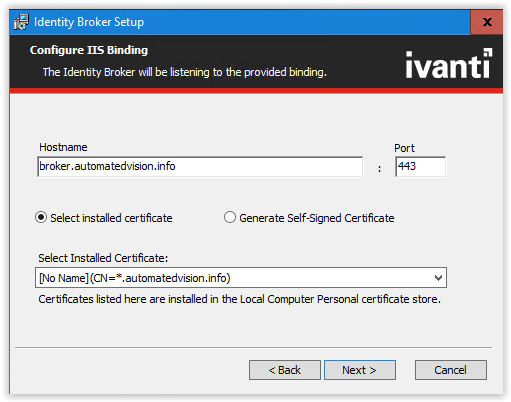
Task: Close the Identity Broker Setup window
Action: pos(487,22)
